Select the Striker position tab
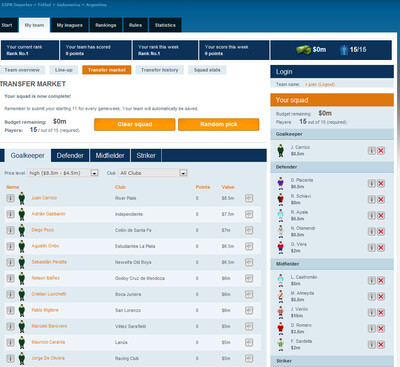Screen dimensions: 400x367 point(146,156)
